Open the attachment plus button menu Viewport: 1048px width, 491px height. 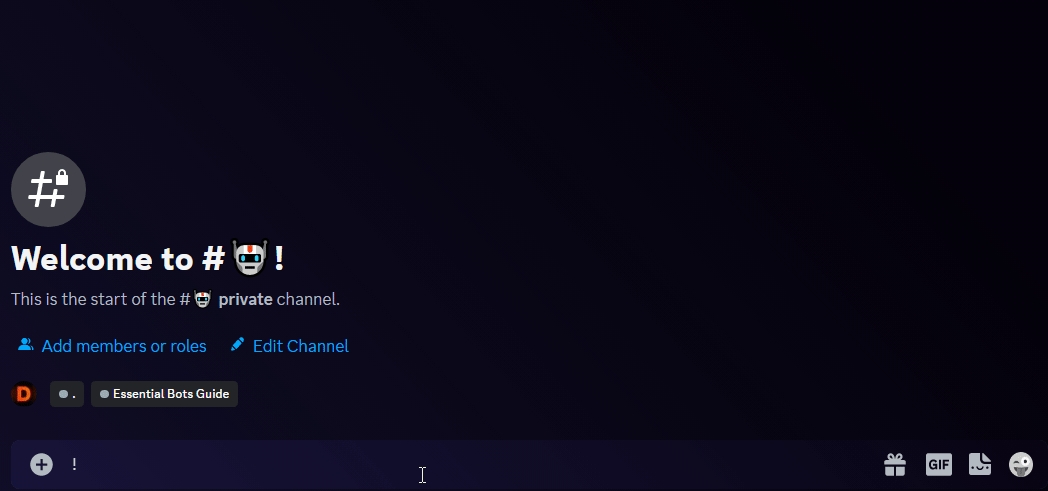tap(41, 464)
